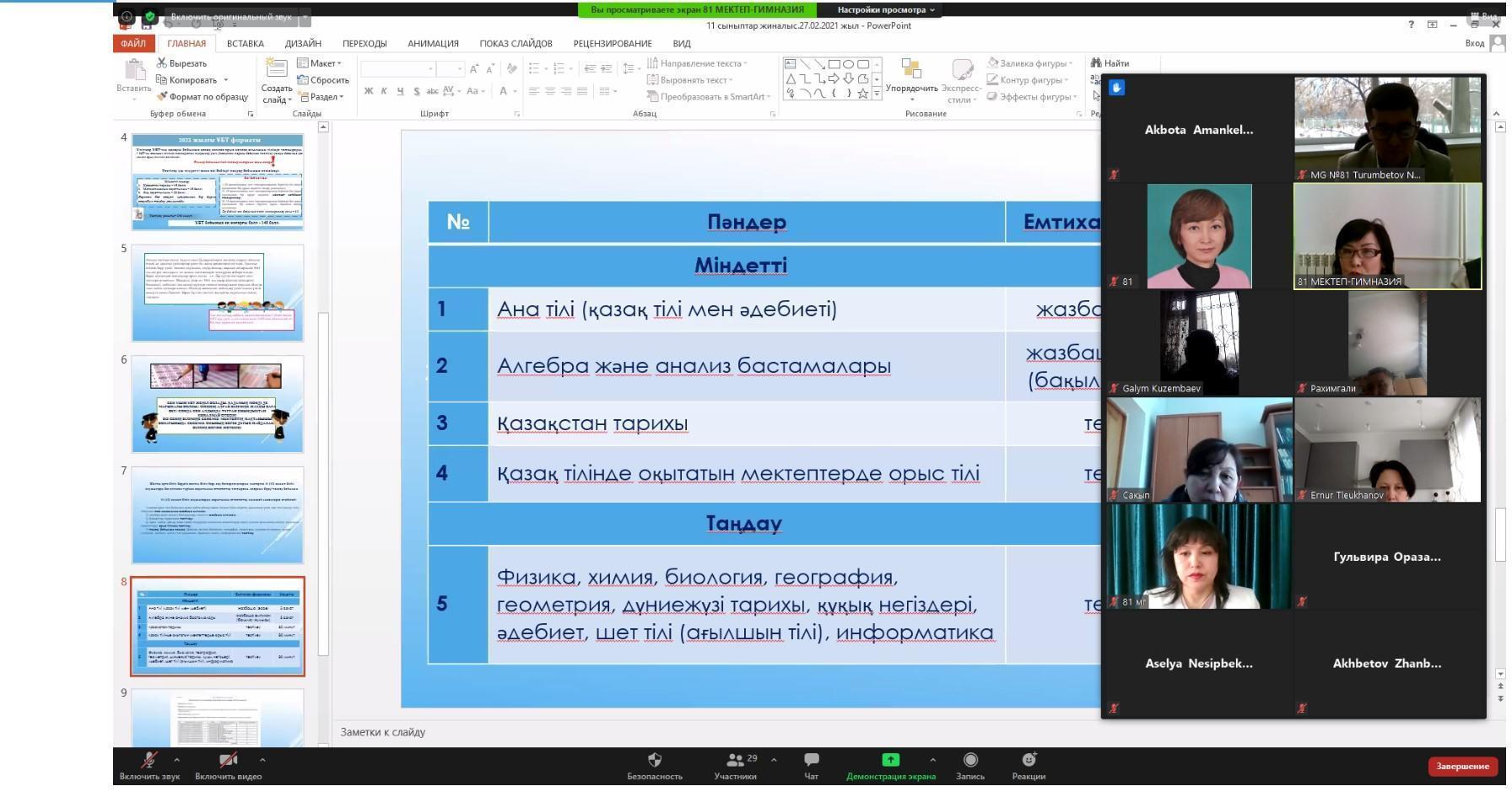The height and width of the screenshot is (797, 1512).
Task: Select slide 6 thumbnail in the slide panel
Action: pos(217,404)
